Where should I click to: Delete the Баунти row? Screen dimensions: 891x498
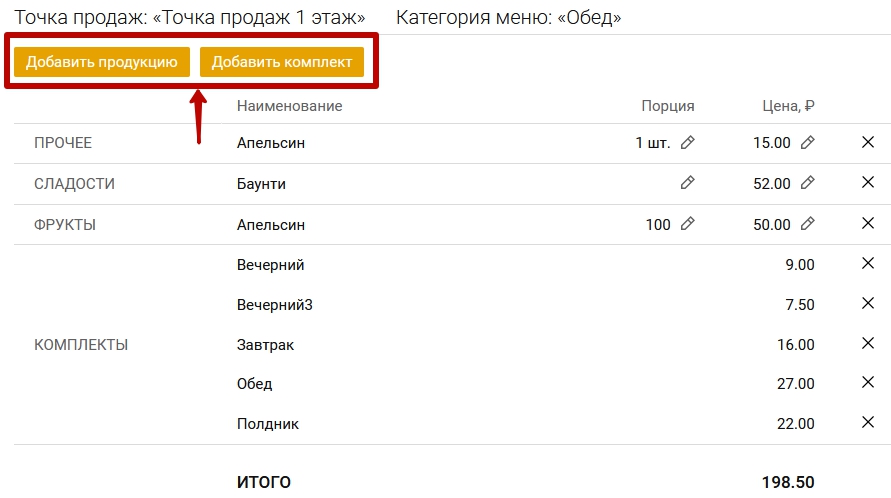[868, 182]
